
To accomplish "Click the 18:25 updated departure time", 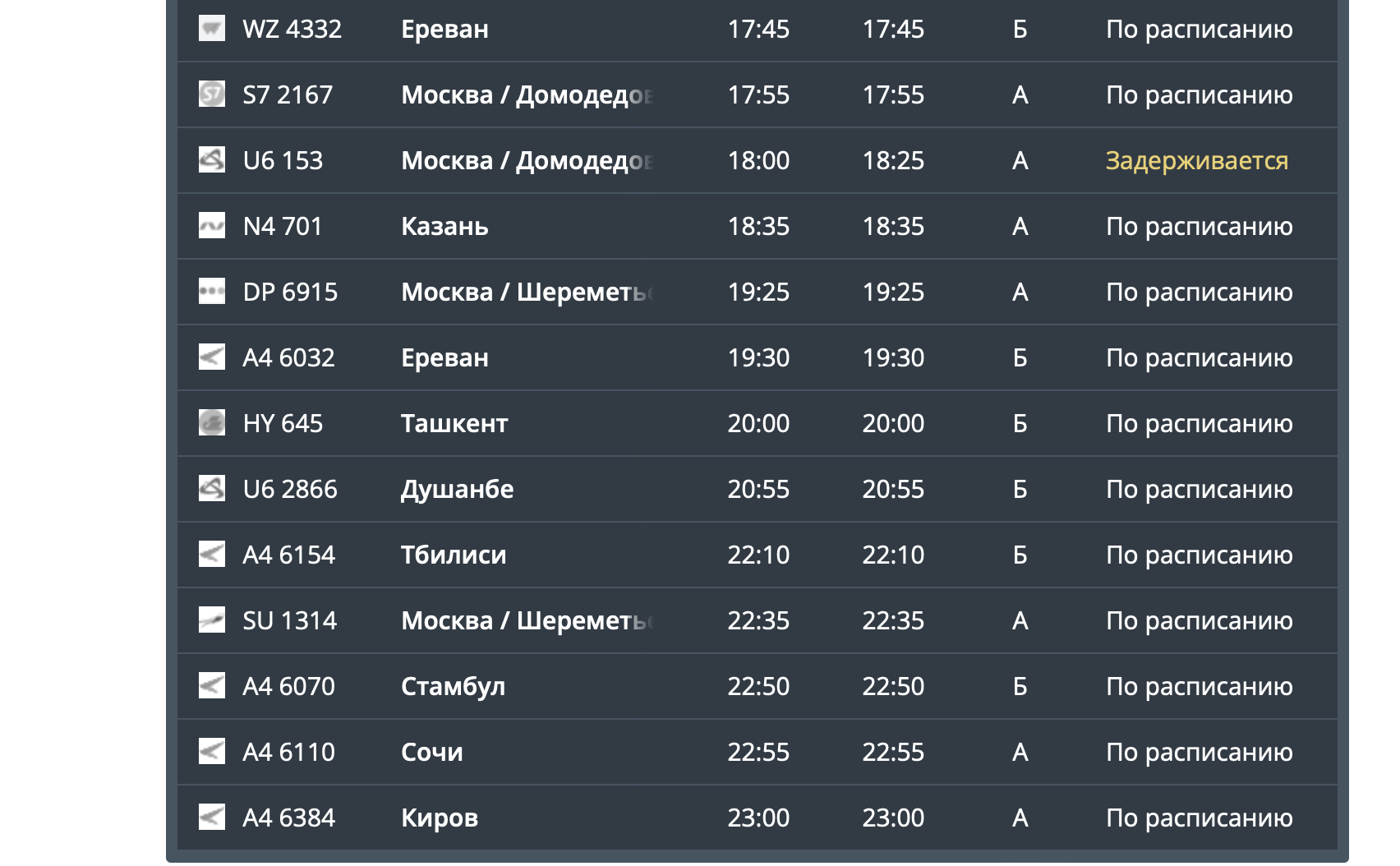I will click(x=893, y=160).
